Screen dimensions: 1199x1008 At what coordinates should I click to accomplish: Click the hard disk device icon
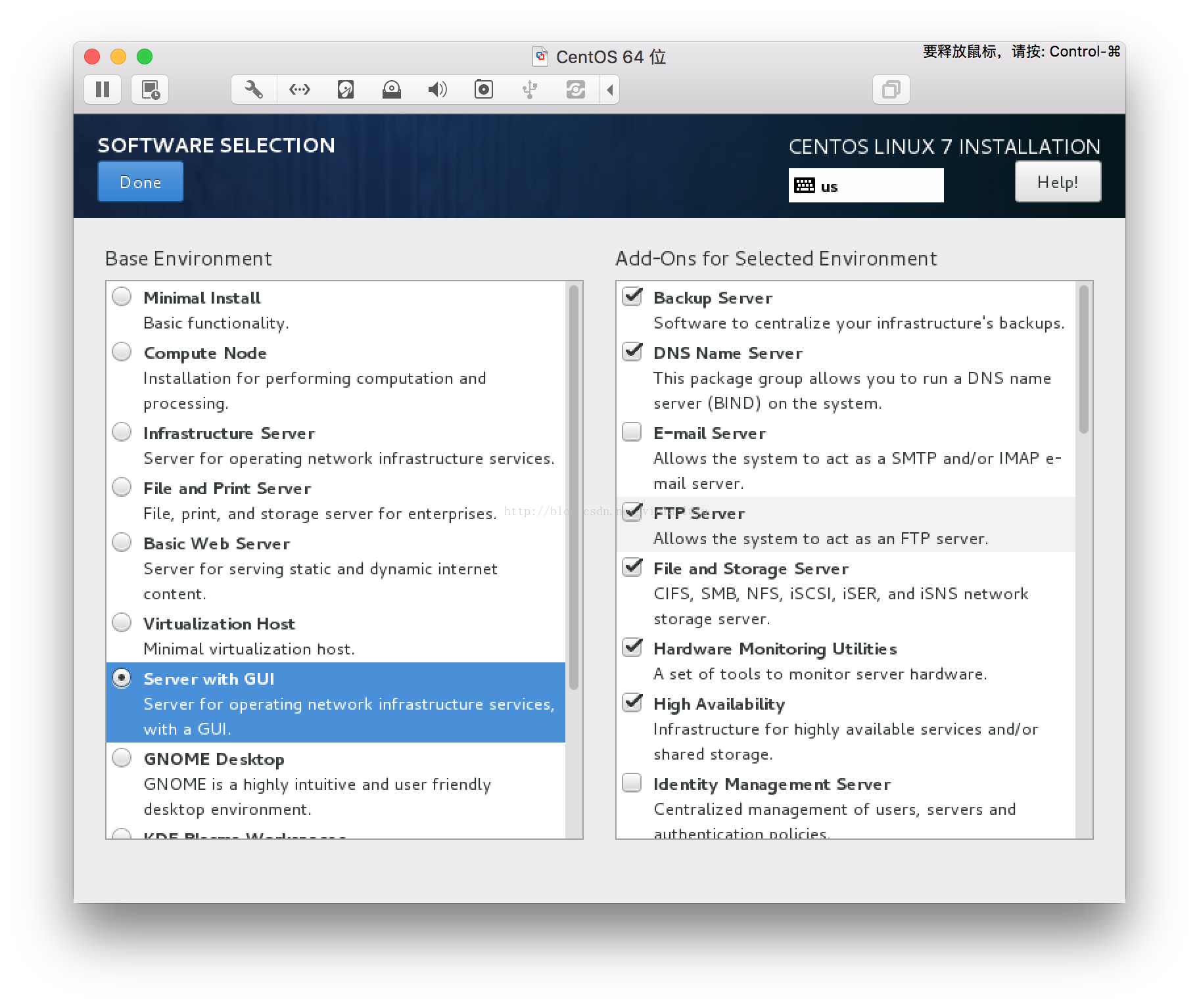click(346, 89)
